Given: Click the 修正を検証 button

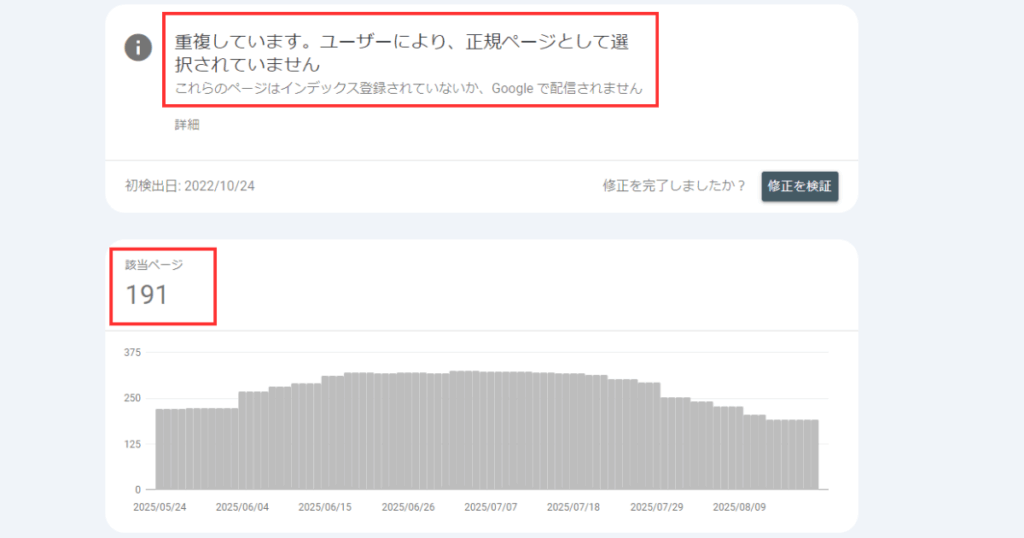Looking at the screenshot, I should 799,186.
